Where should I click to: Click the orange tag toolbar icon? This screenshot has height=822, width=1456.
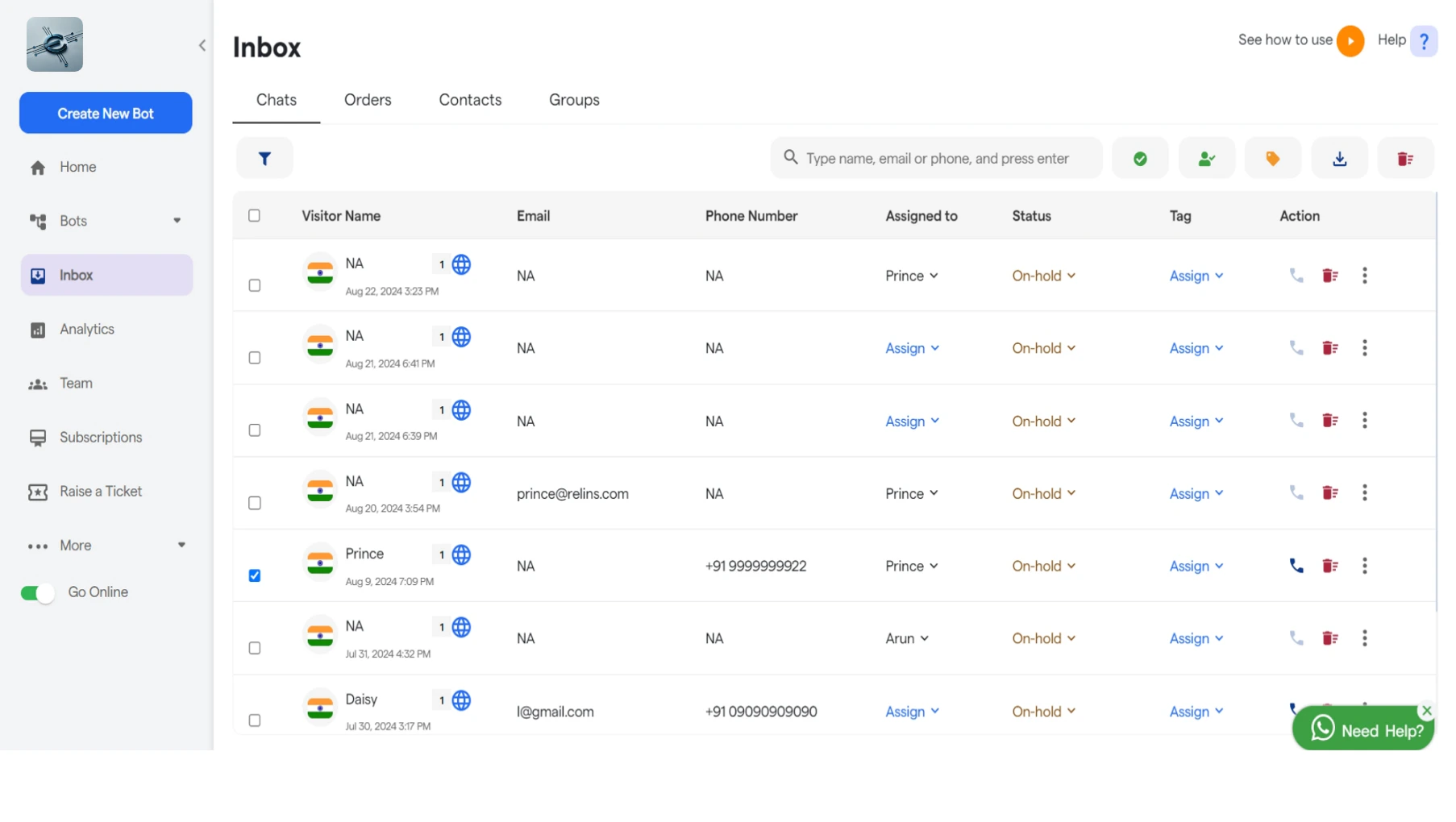(1272, 159)
